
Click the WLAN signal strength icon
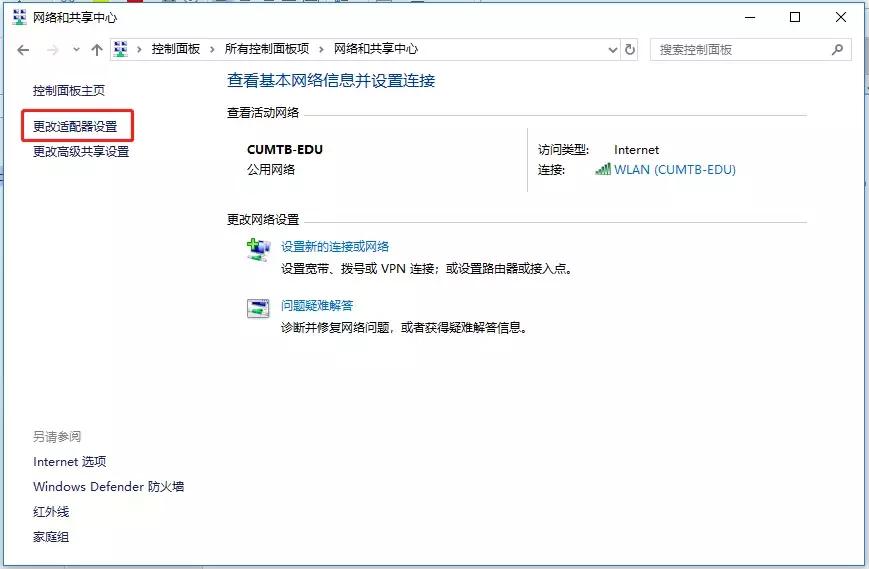602,169
